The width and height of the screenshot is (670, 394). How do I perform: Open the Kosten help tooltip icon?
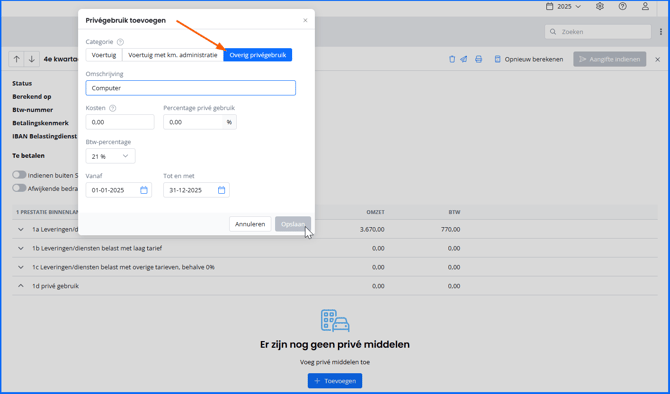coord(112,108)
